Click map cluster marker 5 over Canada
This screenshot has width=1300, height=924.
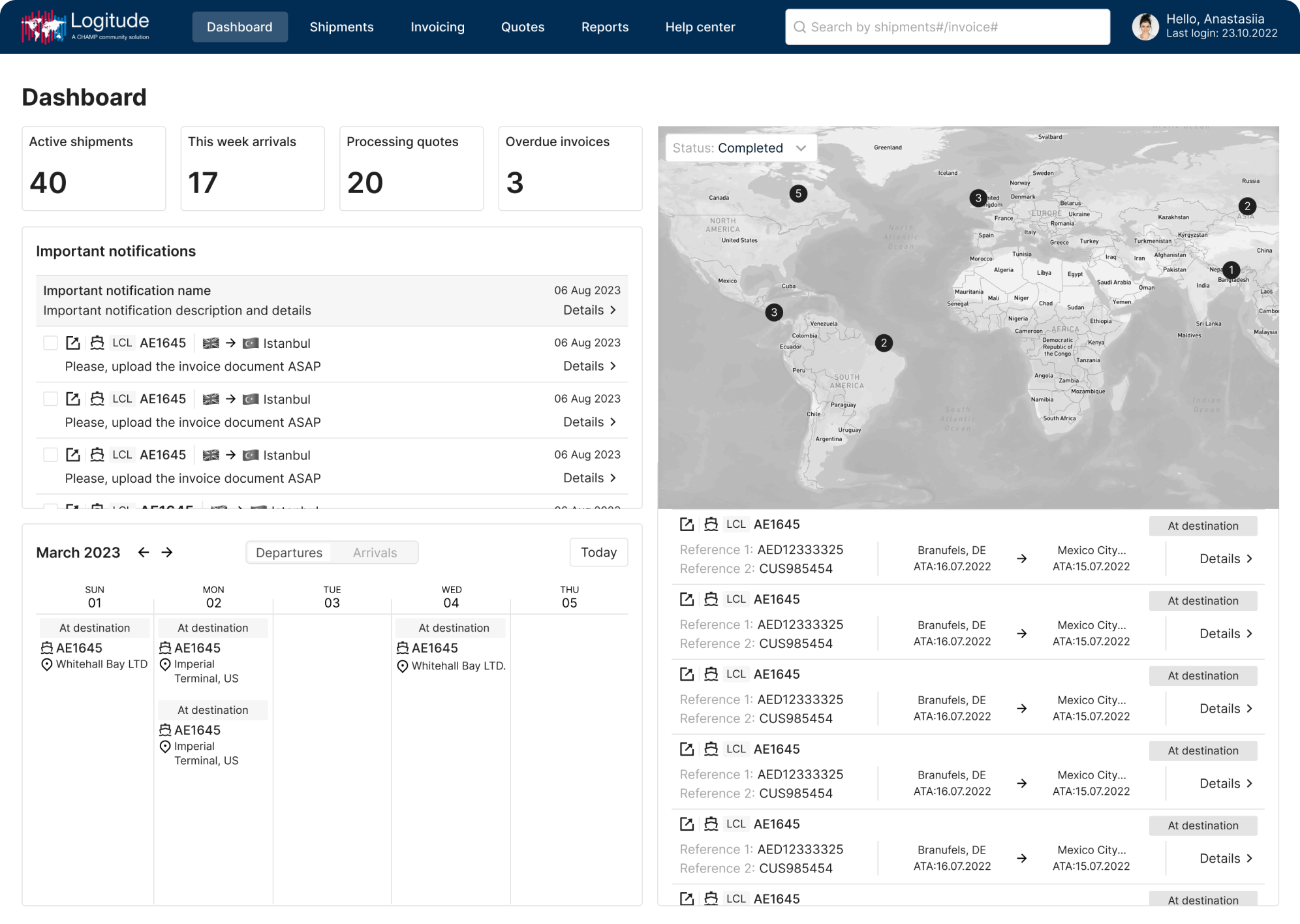(x=798, y=194)
